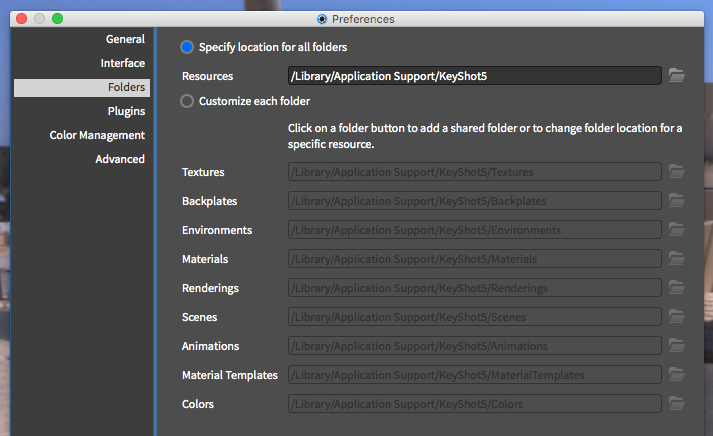Open folder browser for Materials row
The height and width of the screenshot is (436, 713).
click(x=677, y=259)
